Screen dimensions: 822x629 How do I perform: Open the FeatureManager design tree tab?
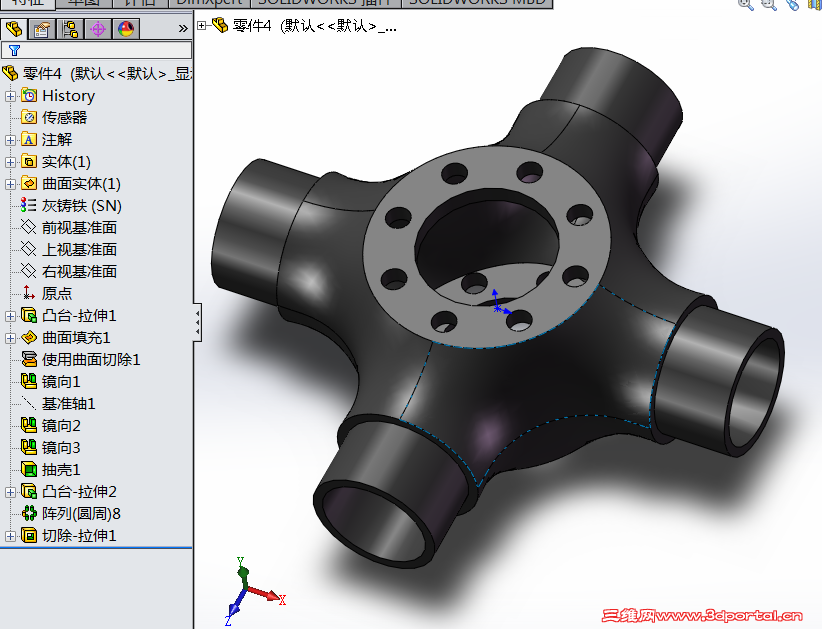[x=14, y=28]
